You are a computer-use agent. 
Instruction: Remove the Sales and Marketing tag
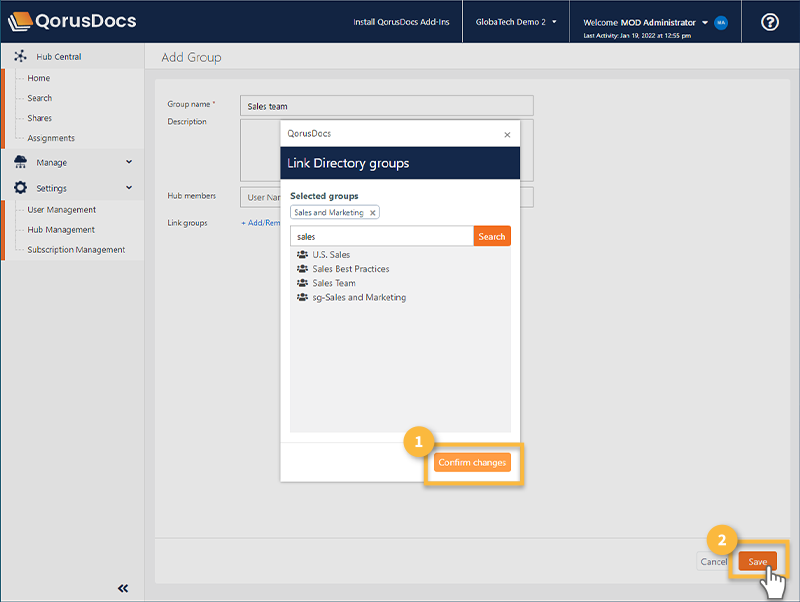pyautogui.click(x=372, y=213)
